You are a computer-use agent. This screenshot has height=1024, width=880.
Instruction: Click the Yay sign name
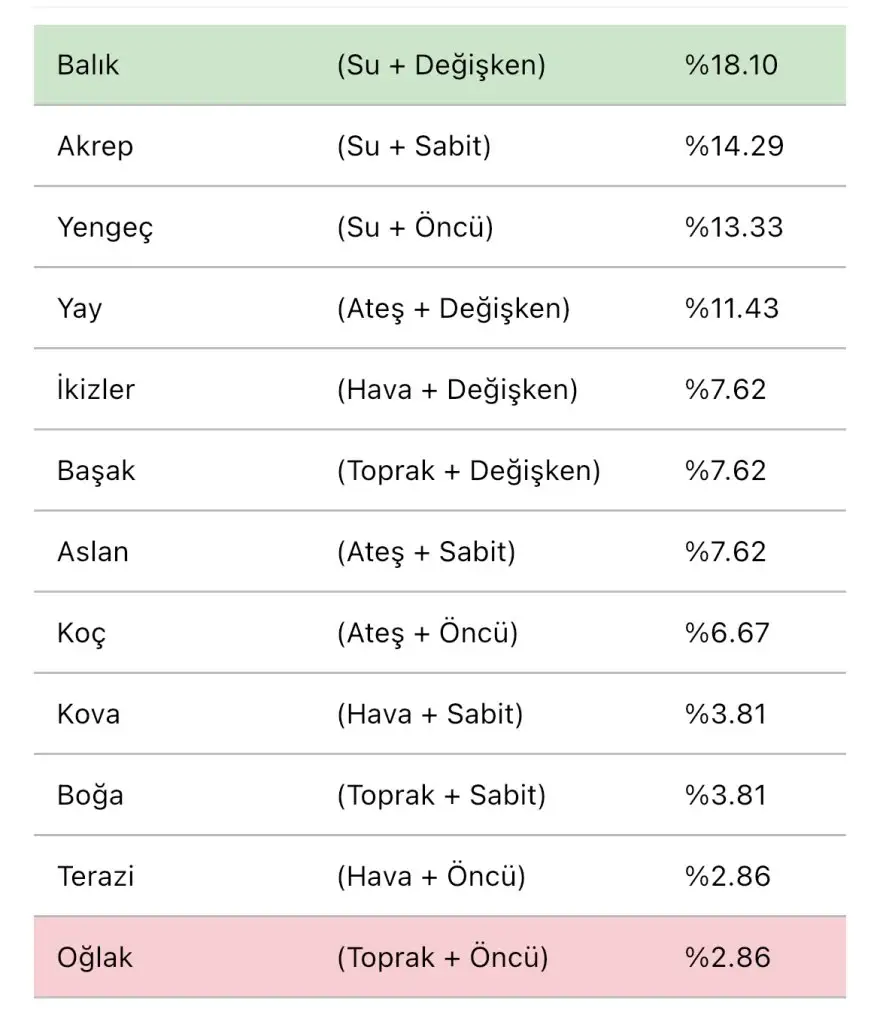[x=79, y=309]
